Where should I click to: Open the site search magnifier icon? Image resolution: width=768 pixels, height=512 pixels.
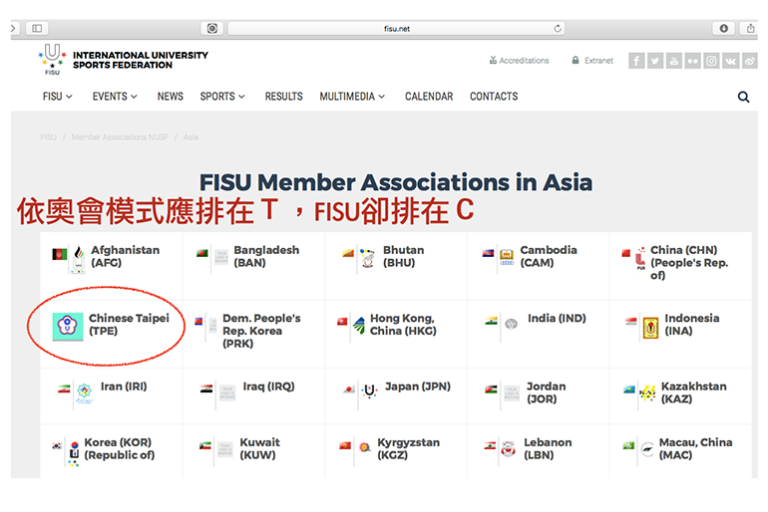click(x=743, y=97)
